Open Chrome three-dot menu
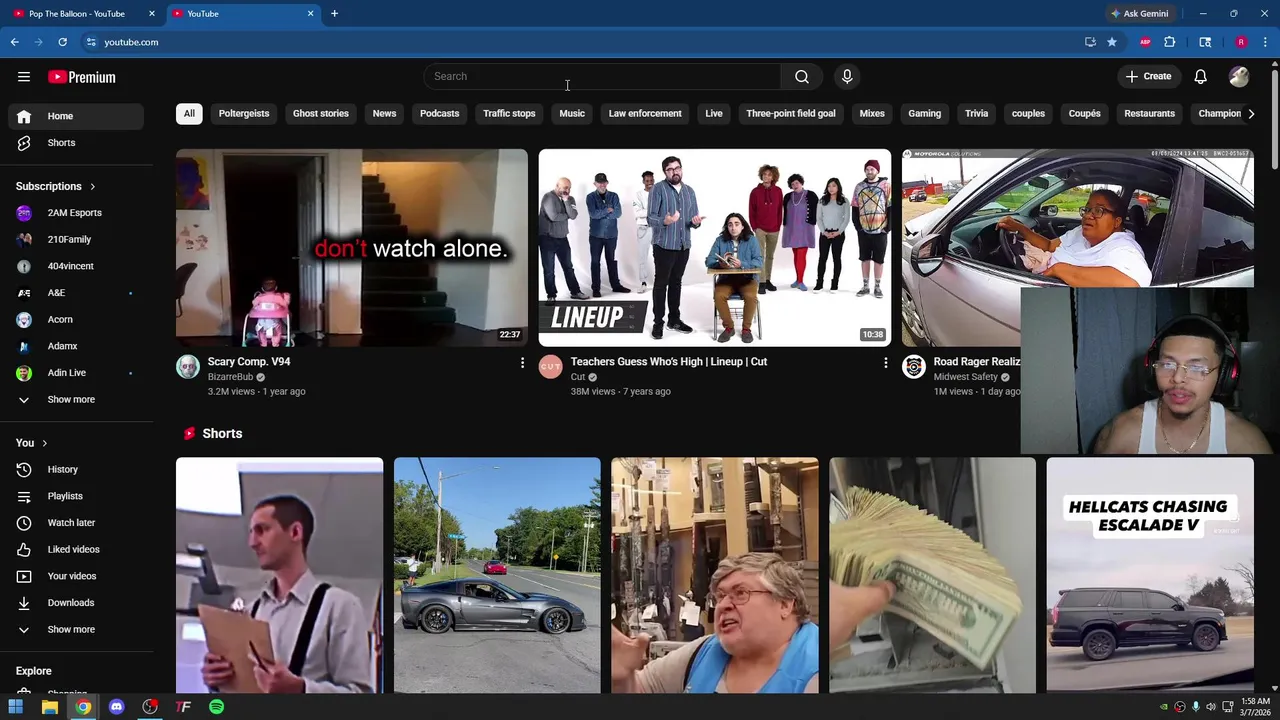The width and height of the screenshot is (1280, 720). 1266,42
